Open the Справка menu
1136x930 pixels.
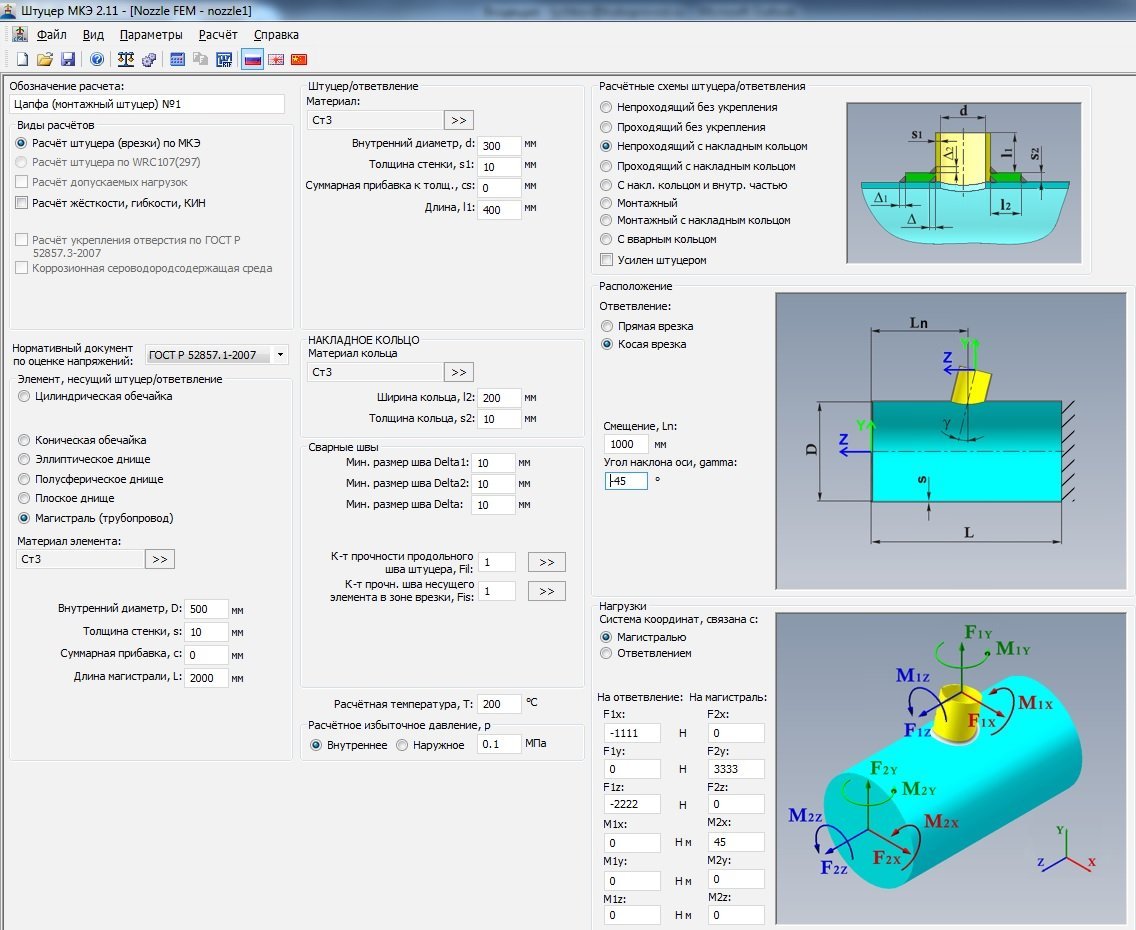(276, 35)
